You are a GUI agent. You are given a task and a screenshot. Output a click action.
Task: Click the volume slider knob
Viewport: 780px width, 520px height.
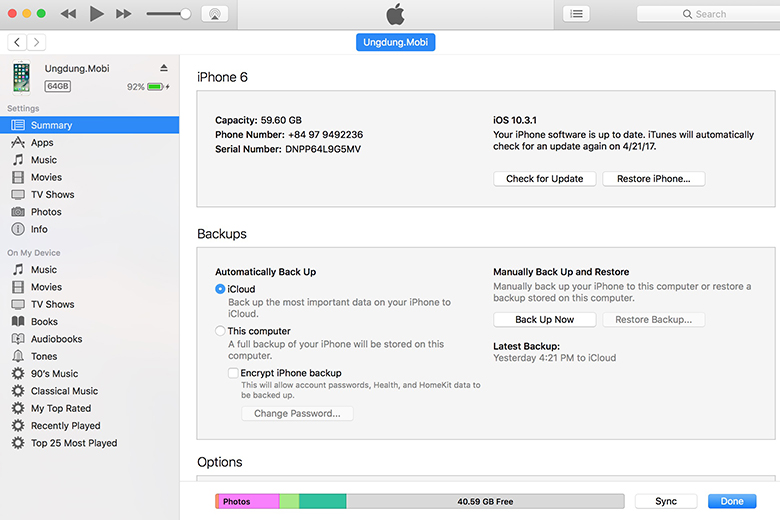pyautogui.click(x=185, y=14)
